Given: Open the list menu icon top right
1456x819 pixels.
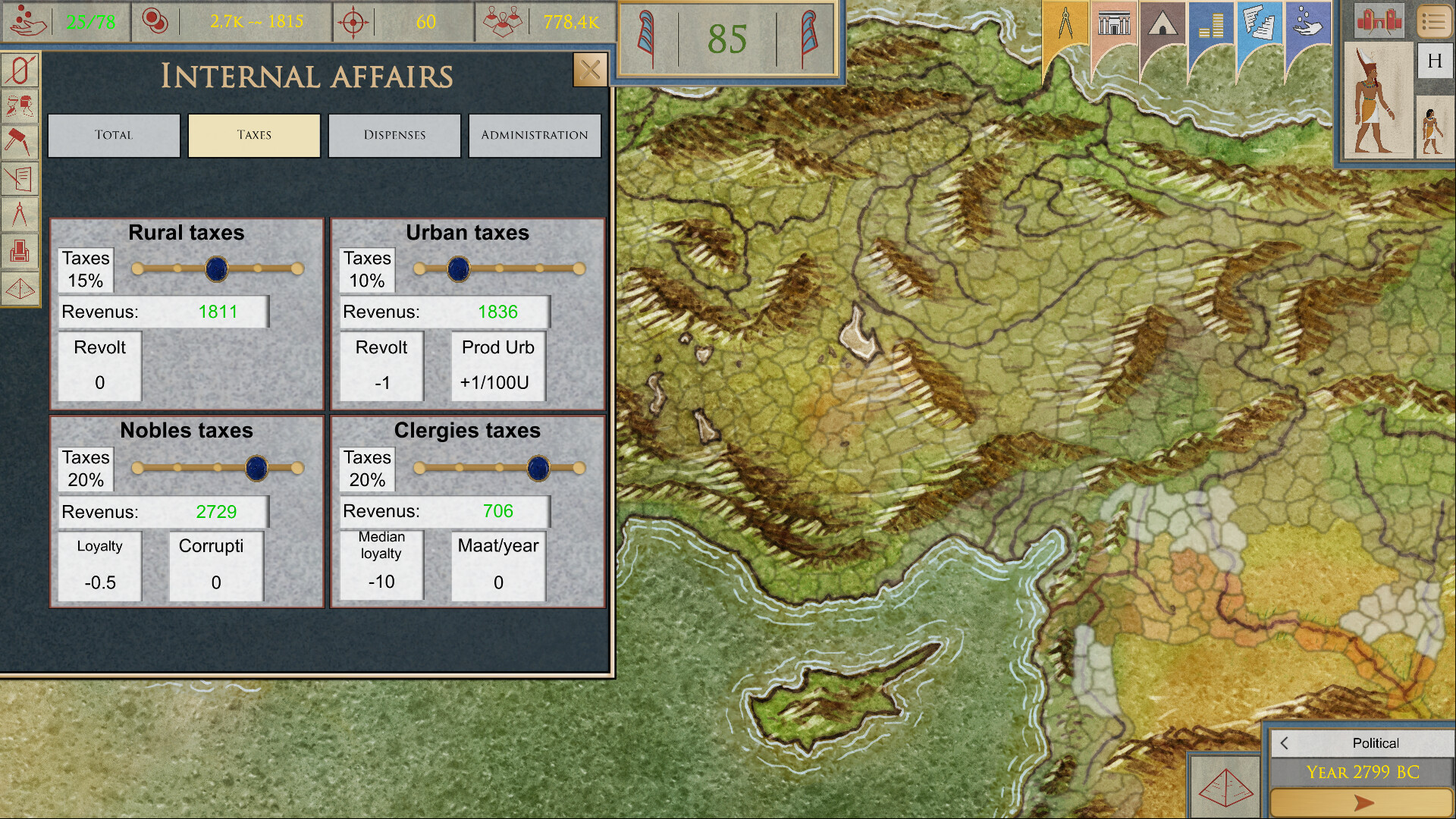Looking at the screenshot, I should (x=1435, y=22).
